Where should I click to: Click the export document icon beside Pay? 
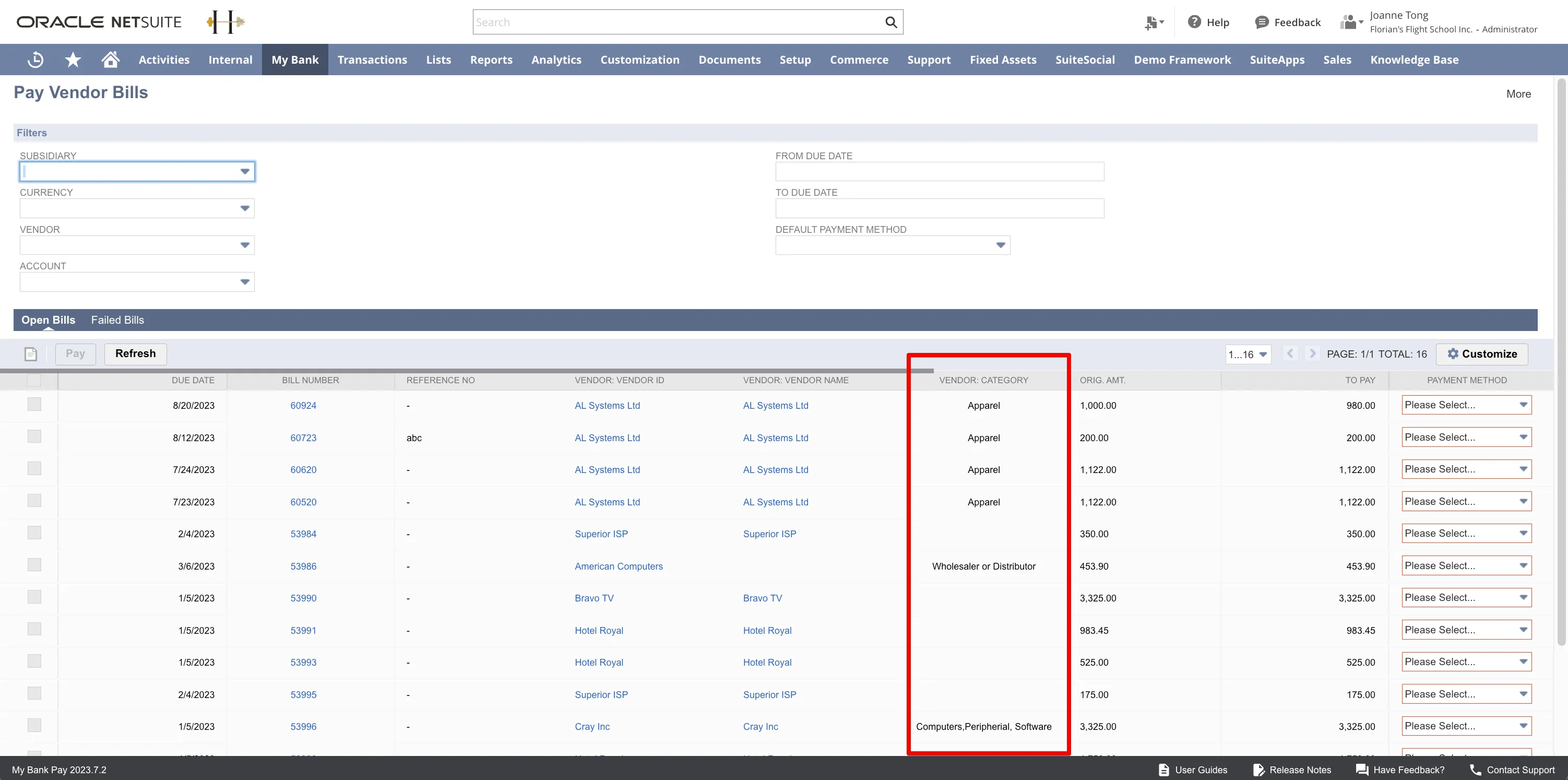pyautogui.click(x=31, y=354)
